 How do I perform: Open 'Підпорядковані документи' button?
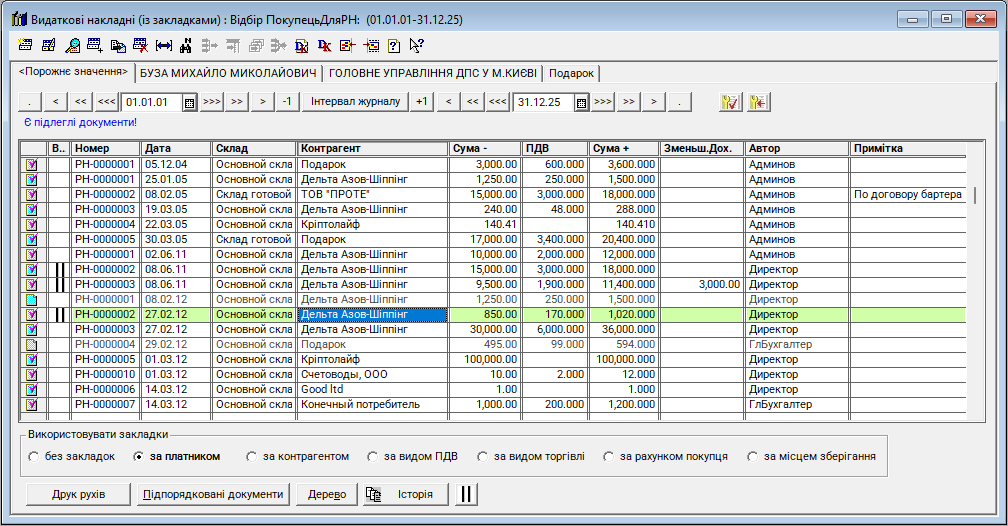214,494
